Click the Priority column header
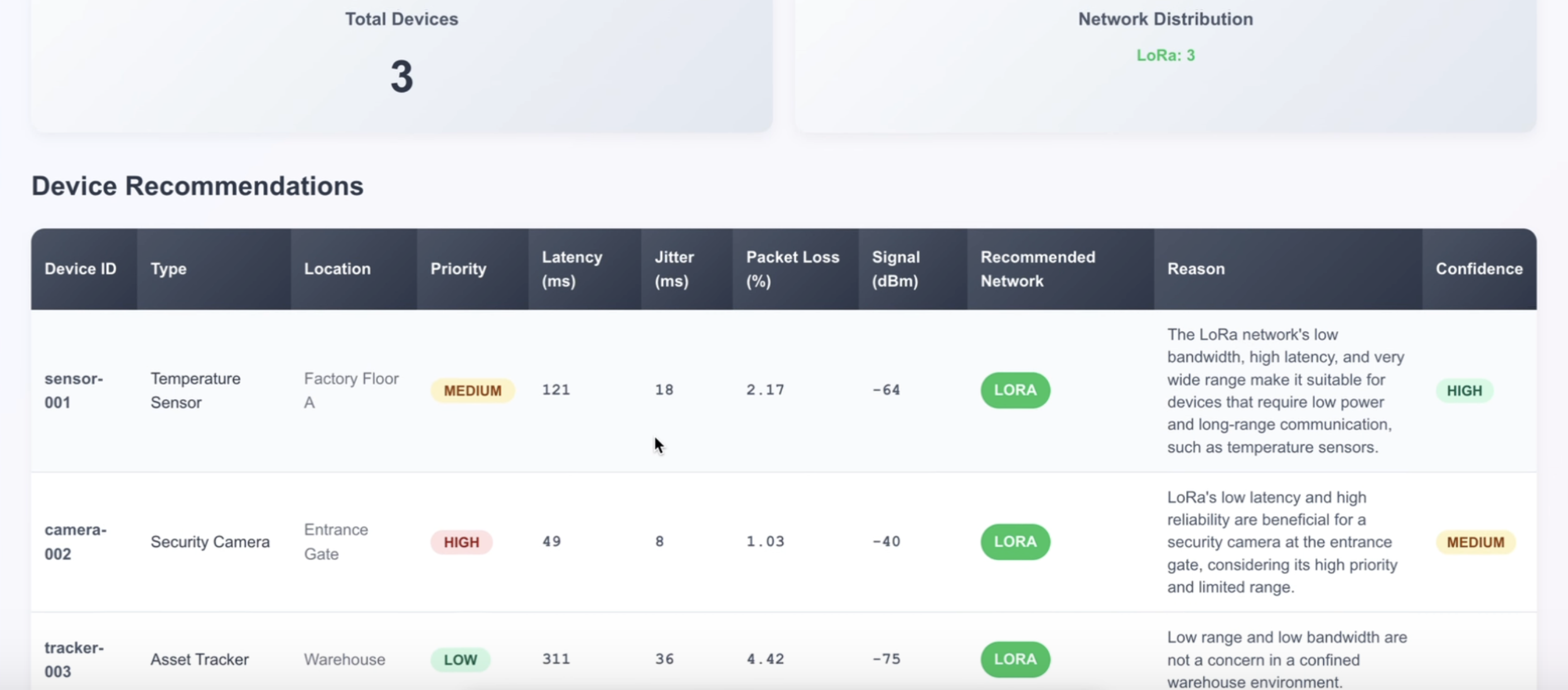The image size is (1568, 690). tap(458, 269)
